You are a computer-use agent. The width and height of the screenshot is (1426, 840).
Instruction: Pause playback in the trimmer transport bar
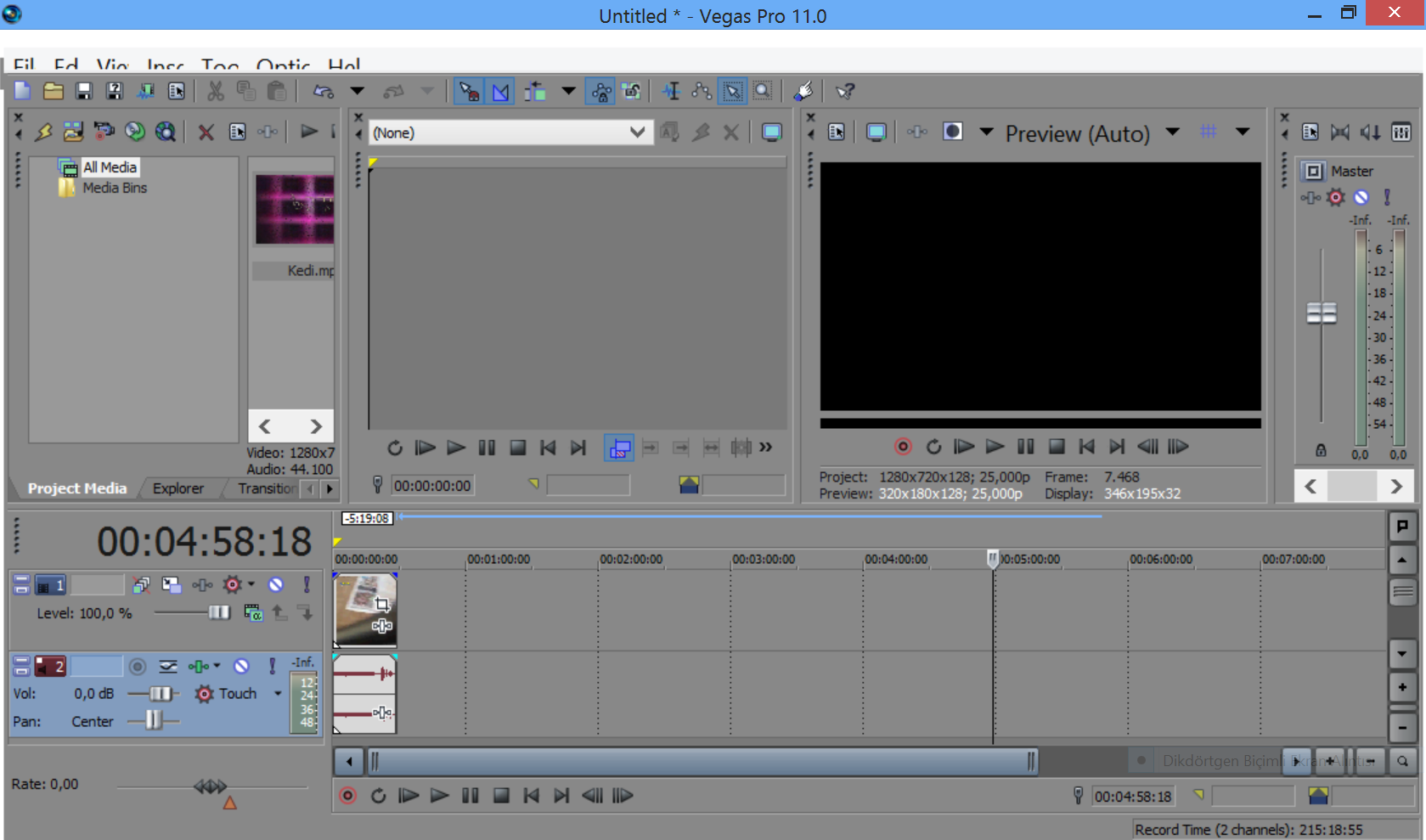[487, 448]
